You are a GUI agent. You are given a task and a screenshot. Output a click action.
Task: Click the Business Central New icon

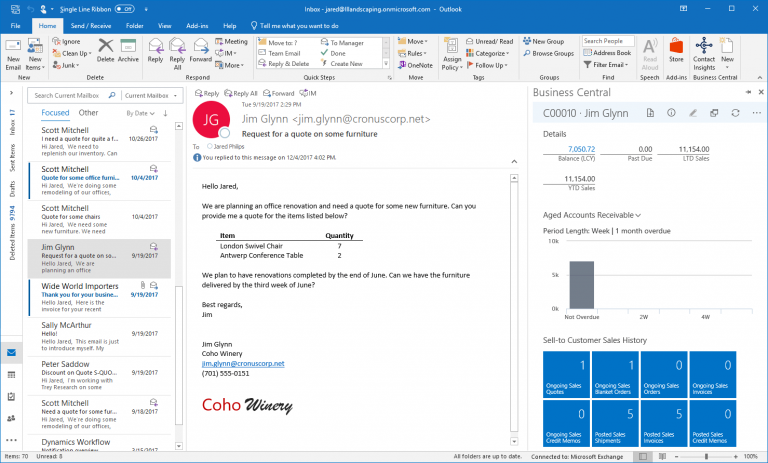[727, 46]
